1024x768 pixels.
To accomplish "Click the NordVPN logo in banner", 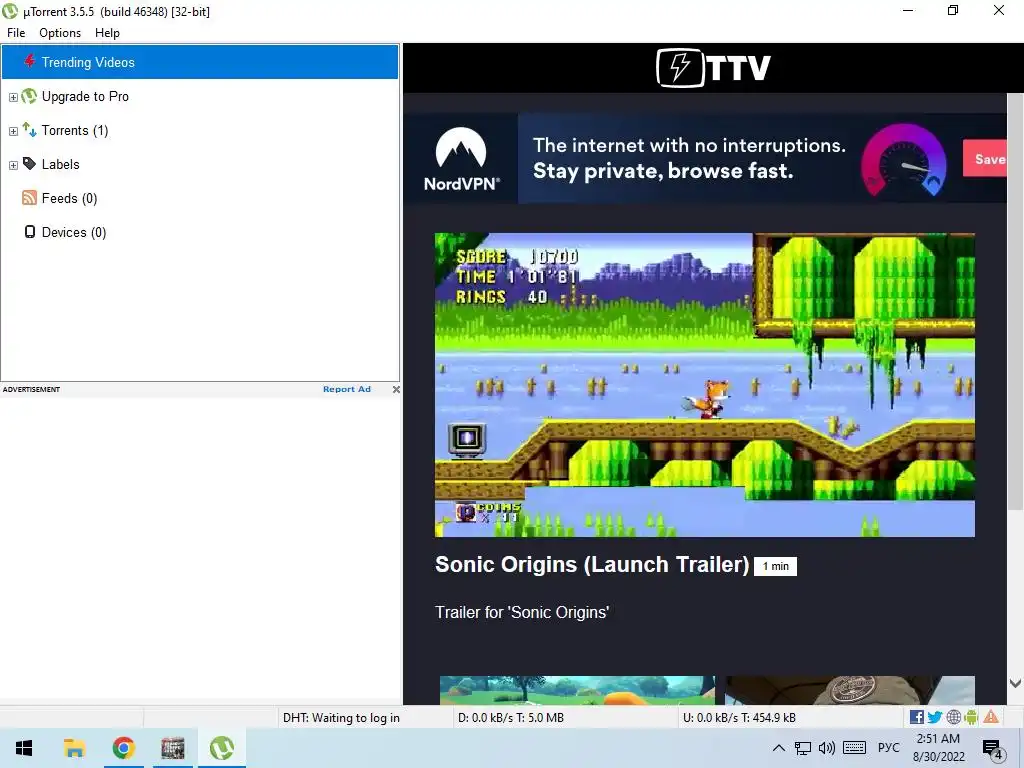I will pyautogui.click(x=461, y=159).
